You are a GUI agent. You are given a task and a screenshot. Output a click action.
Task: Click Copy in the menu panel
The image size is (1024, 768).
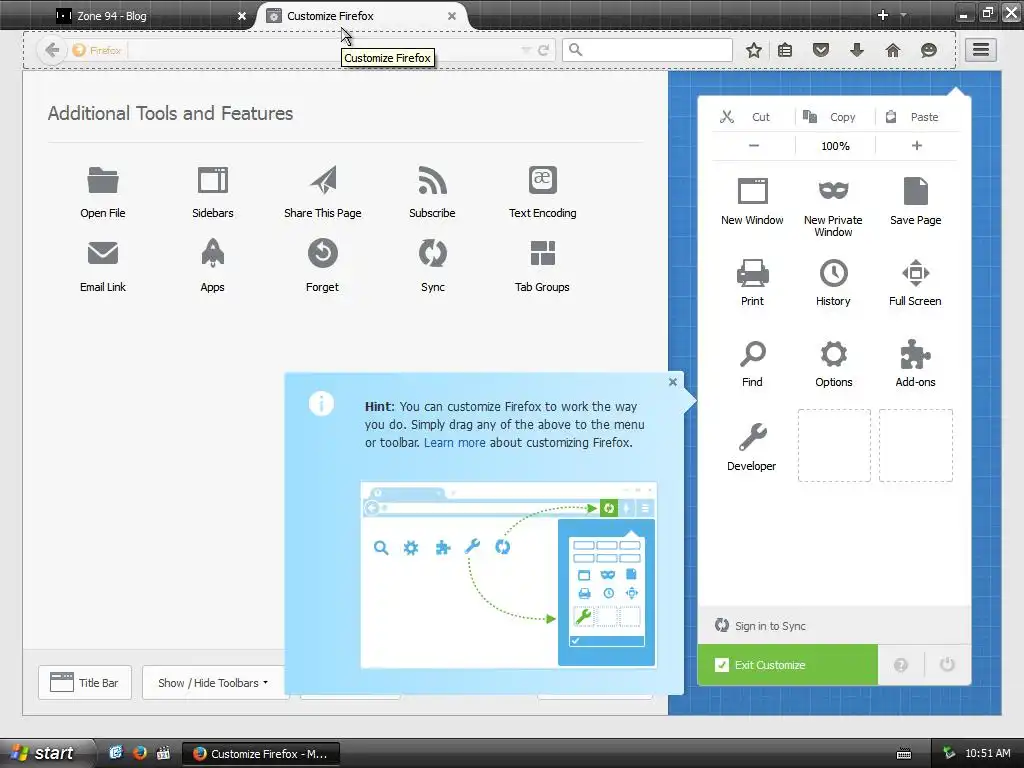coord(835,117)
